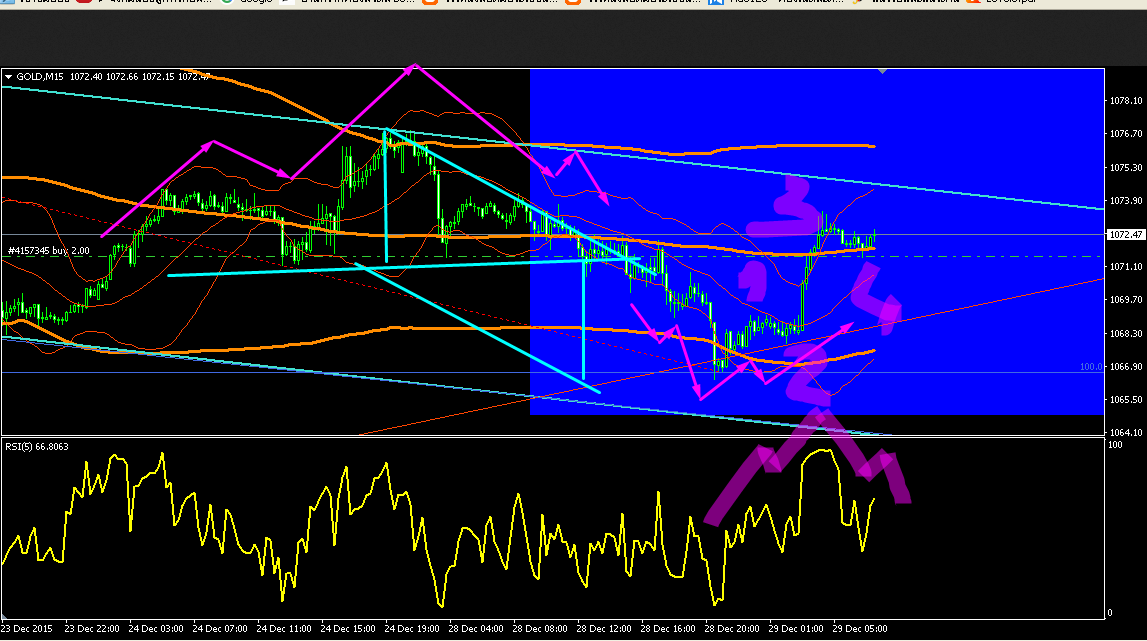Click price axis value 1065.50
This screenshot has height=641, width=1147.
1126,400
